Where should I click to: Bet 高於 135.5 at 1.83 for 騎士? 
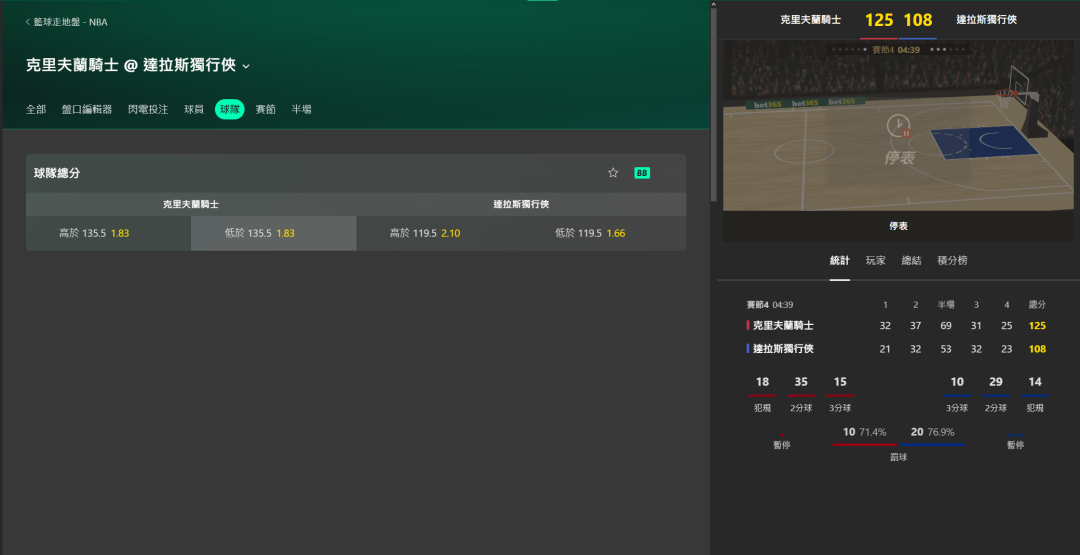click(x=108, y=233)
